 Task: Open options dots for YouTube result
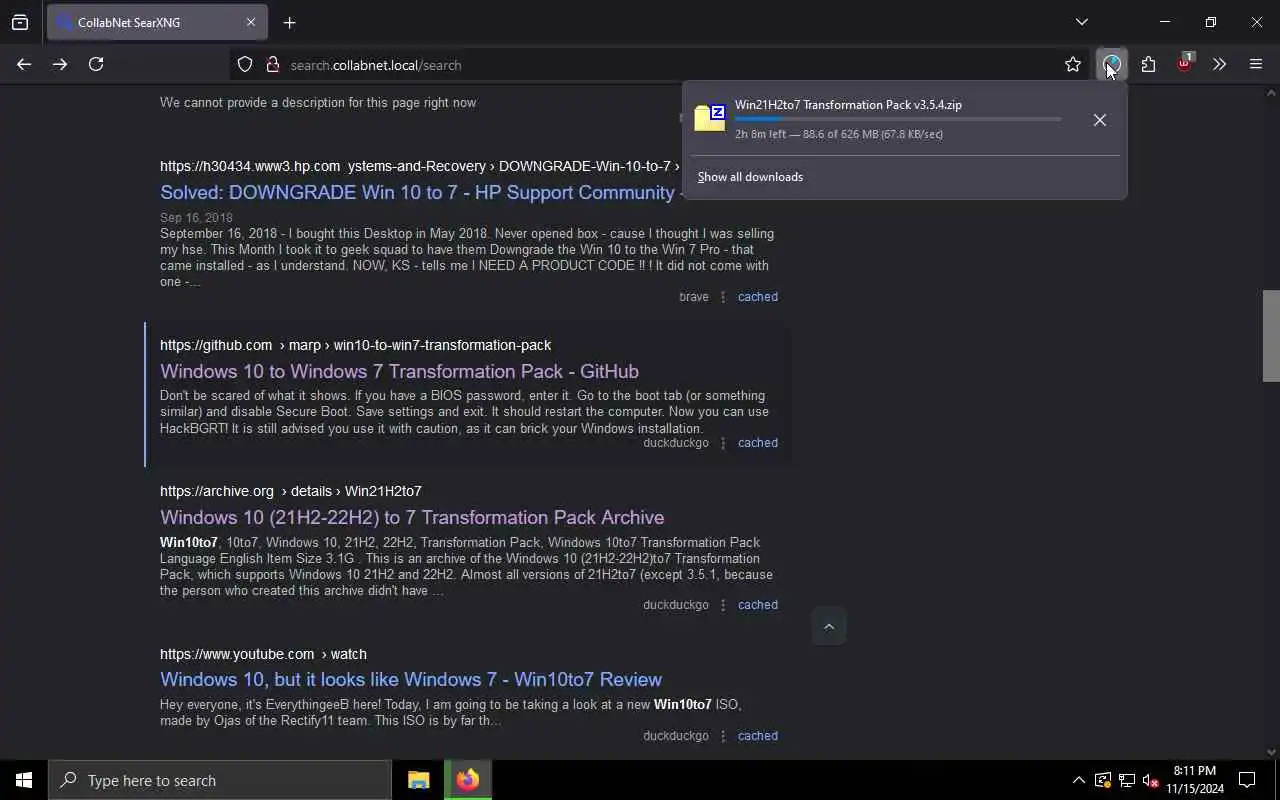click(x=723, y=736)
